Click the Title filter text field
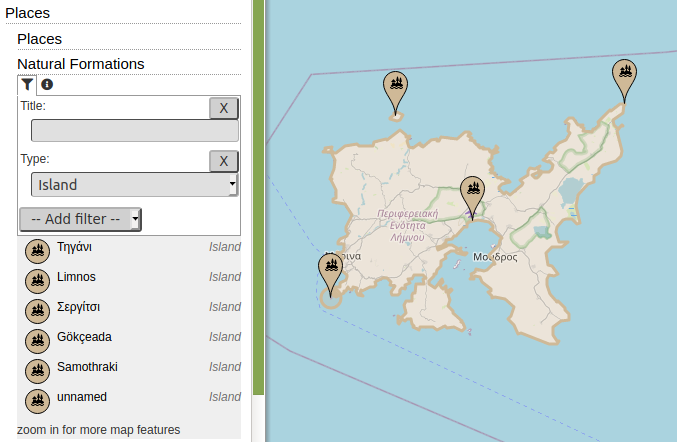Image resolution: width=677 pixels, height=442 pixels. 135,131
